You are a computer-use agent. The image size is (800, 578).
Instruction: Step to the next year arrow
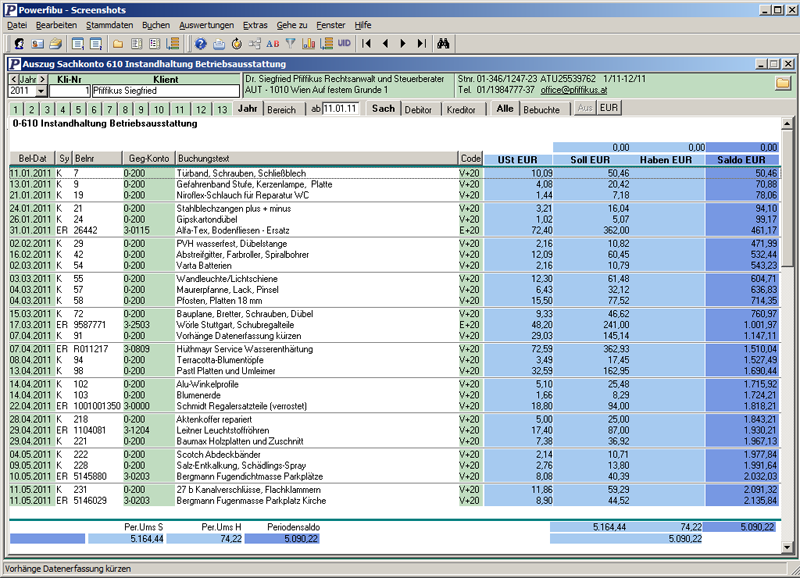tap(44, 78)
